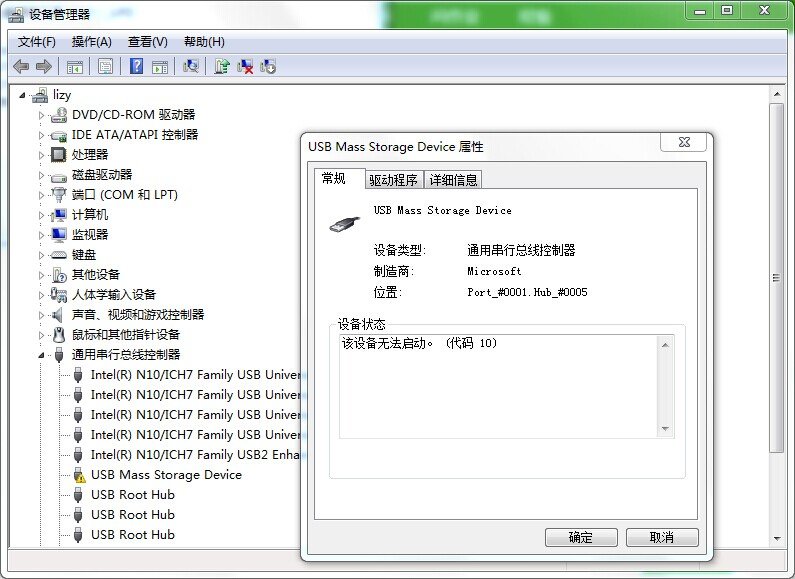Collapse the 通用串行总线控制器 node
The image size is (795, 579).
(42, 355)
